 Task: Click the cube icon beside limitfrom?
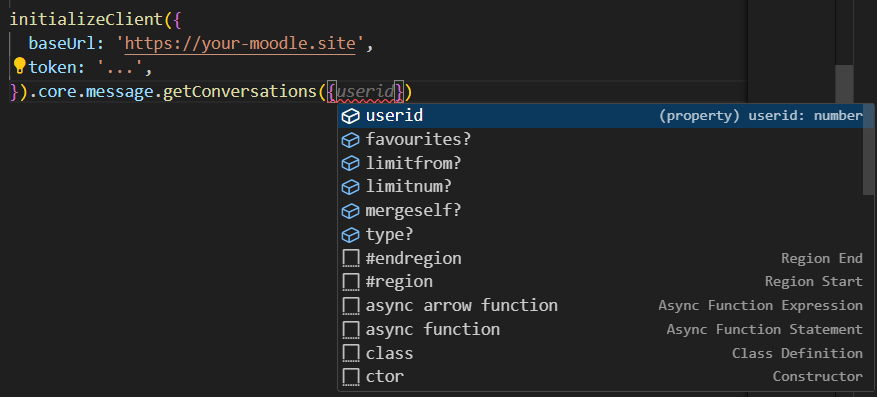click(x=350, y=163)
